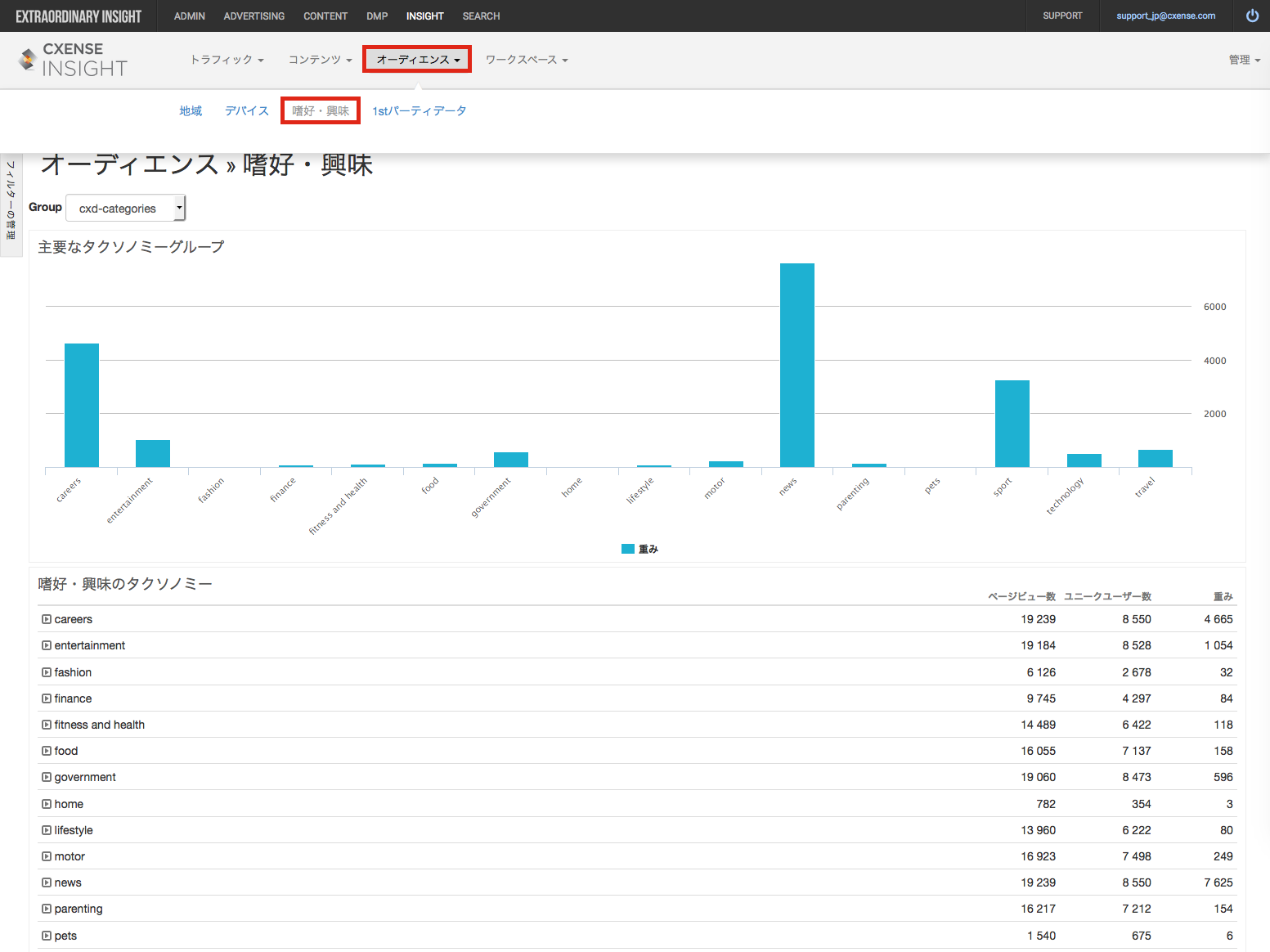Sort table by ユニークユーザー数 column header
Screen dimensions: 1270x952
tap(1107, 596)
